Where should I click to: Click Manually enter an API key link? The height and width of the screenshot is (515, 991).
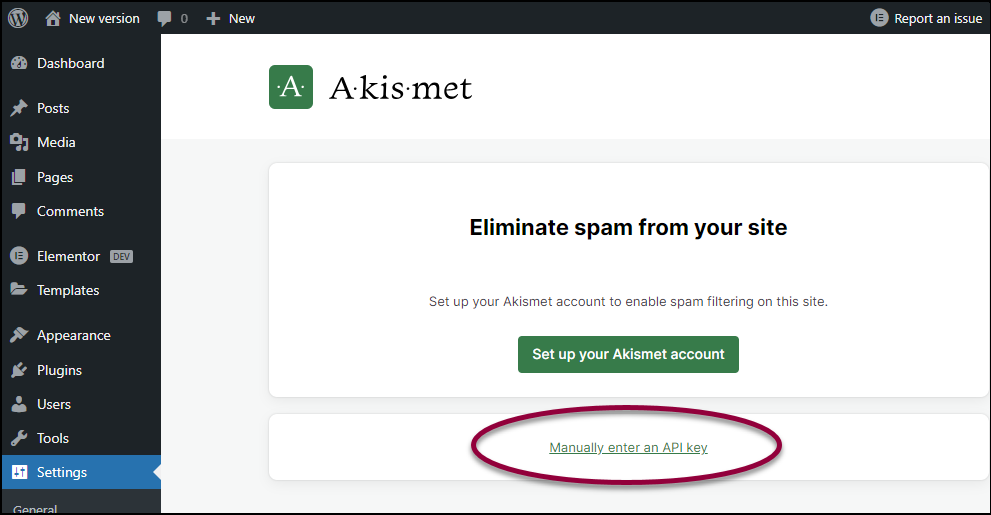[628, 447]
